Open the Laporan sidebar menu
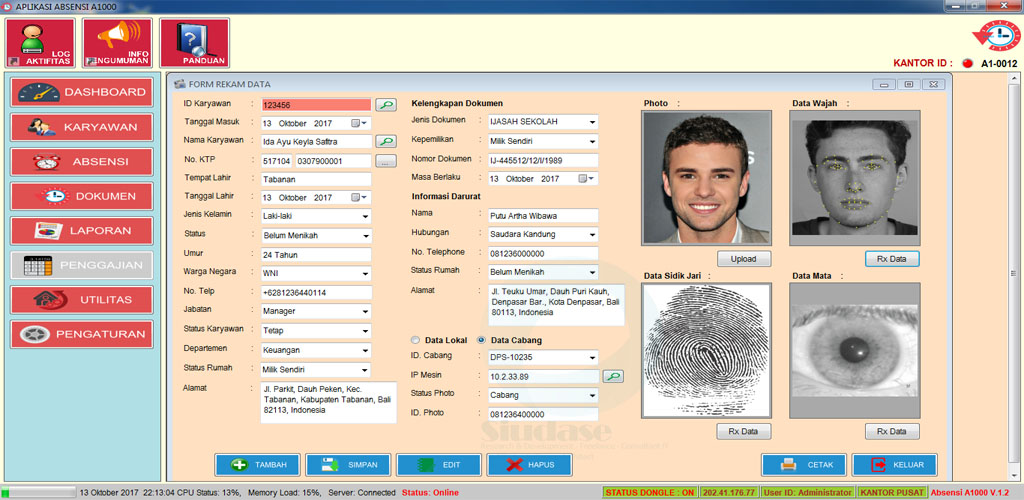The width and height of the screenshot is (1024, 500). 82,231
